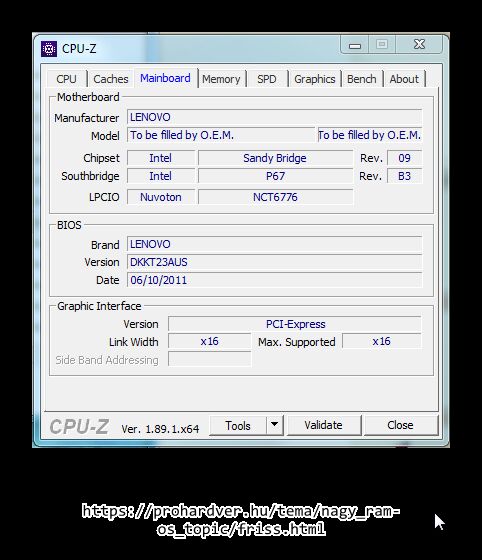Click the LPCIO model 'NCT6776'

coord(275,197)
